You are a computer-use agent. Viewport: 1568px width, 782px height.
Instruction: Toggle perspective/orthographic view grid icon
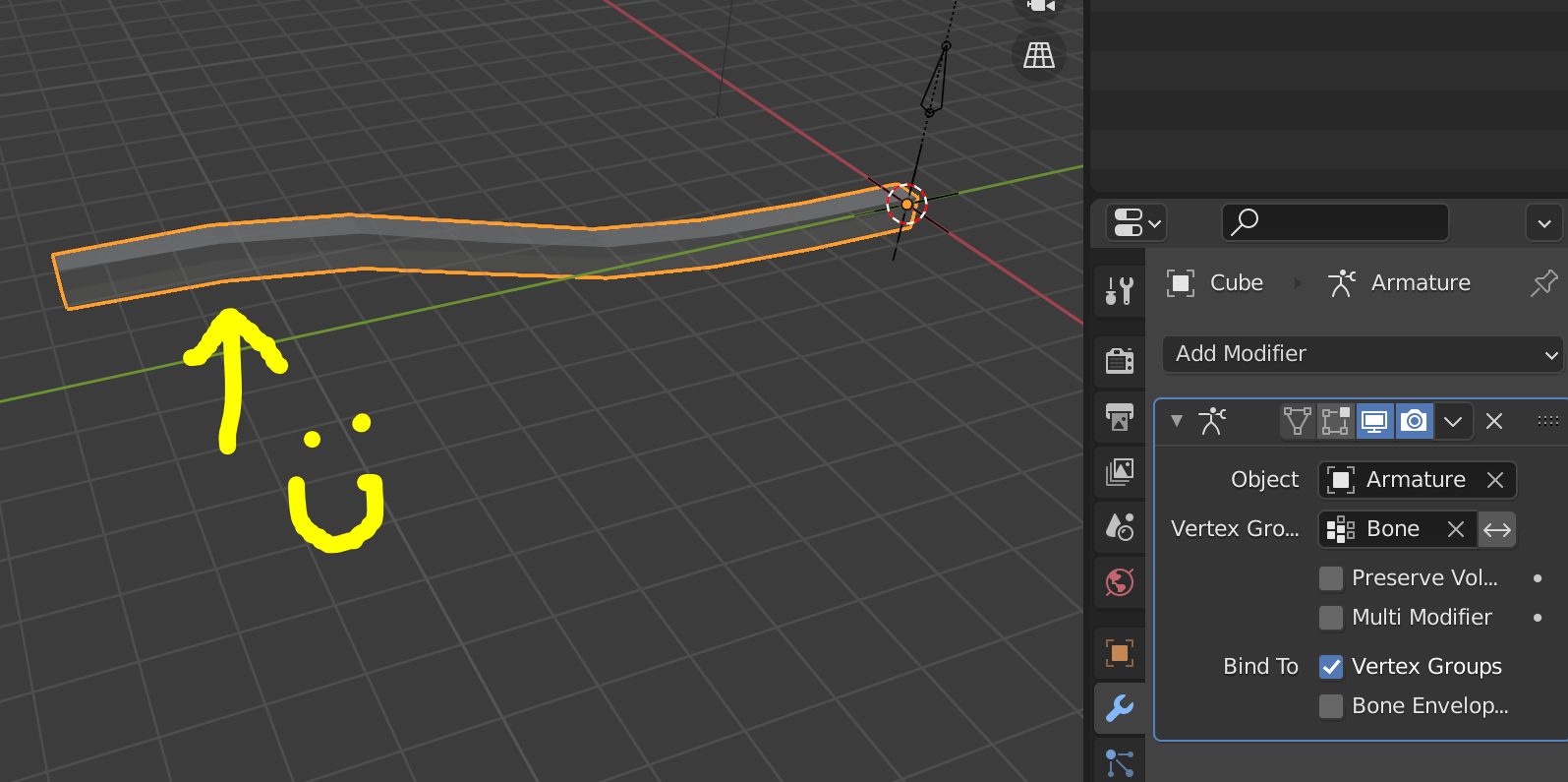tap(1038, 55)
